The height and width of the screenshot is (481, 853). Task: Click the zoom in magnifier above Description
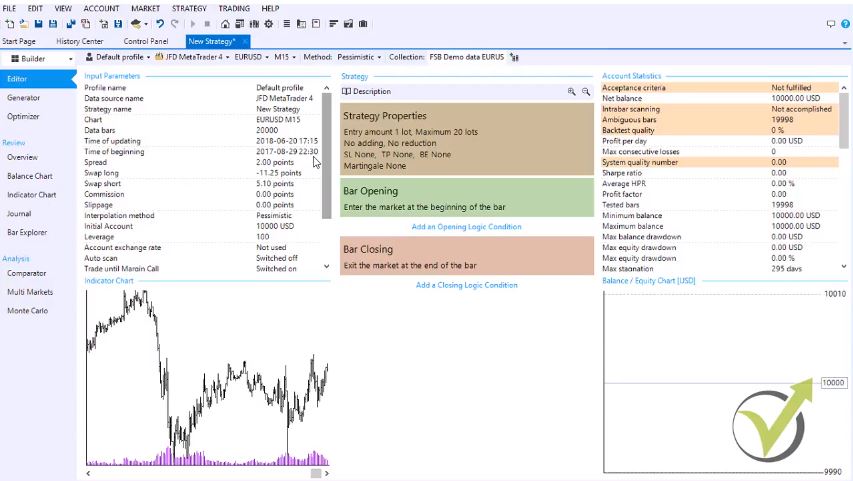(x=572, y=91)
